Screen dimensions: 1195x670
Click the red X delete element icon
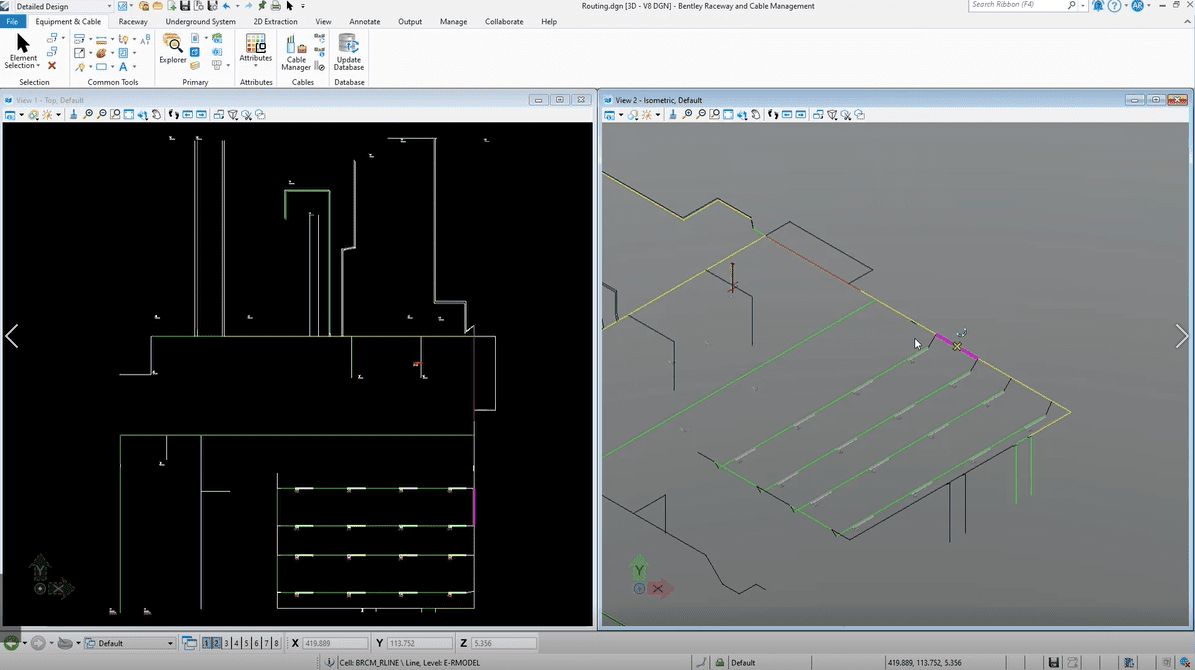pyautogui.click(x=52, y=66)
